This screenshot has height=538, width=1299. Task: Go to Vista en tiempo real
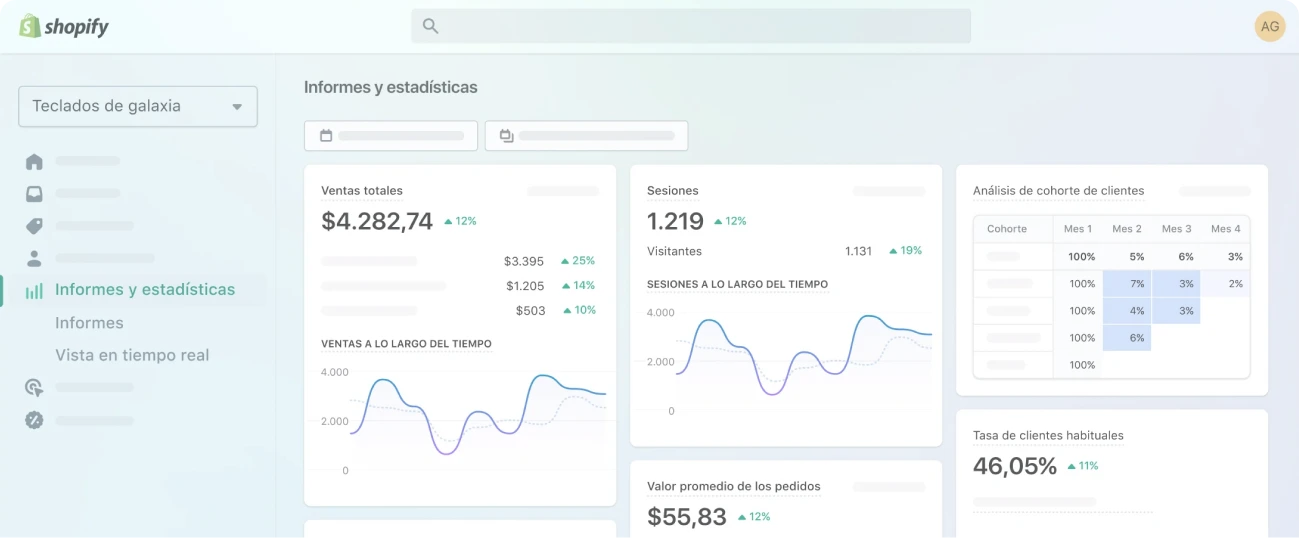click(x=132, y=355)
